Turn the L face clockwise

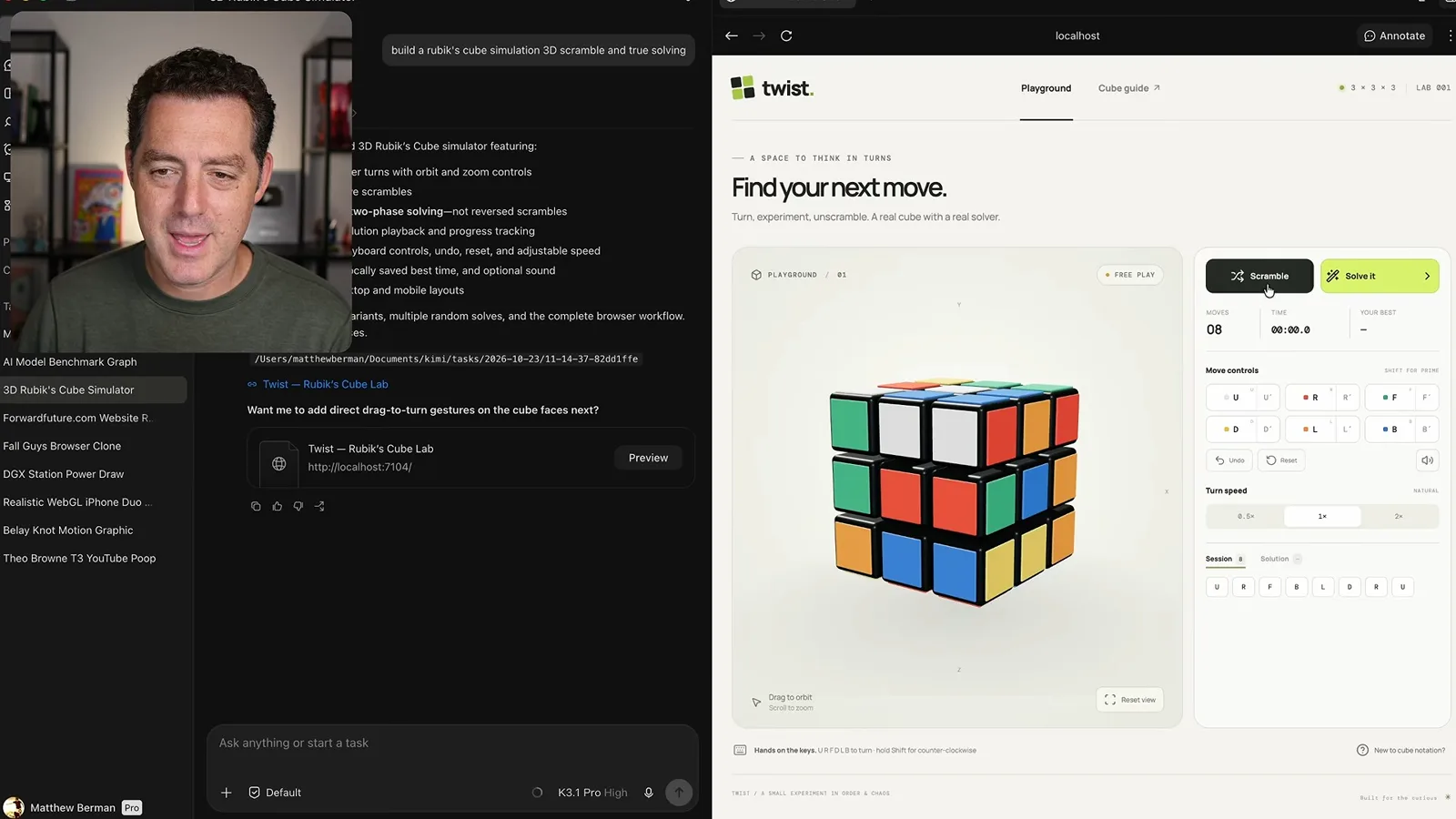(1310, 430)
